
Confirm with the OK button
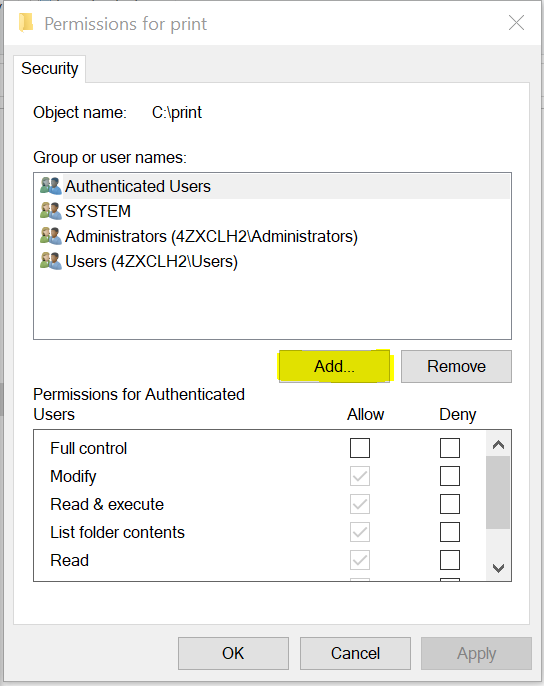coord(233,653)
